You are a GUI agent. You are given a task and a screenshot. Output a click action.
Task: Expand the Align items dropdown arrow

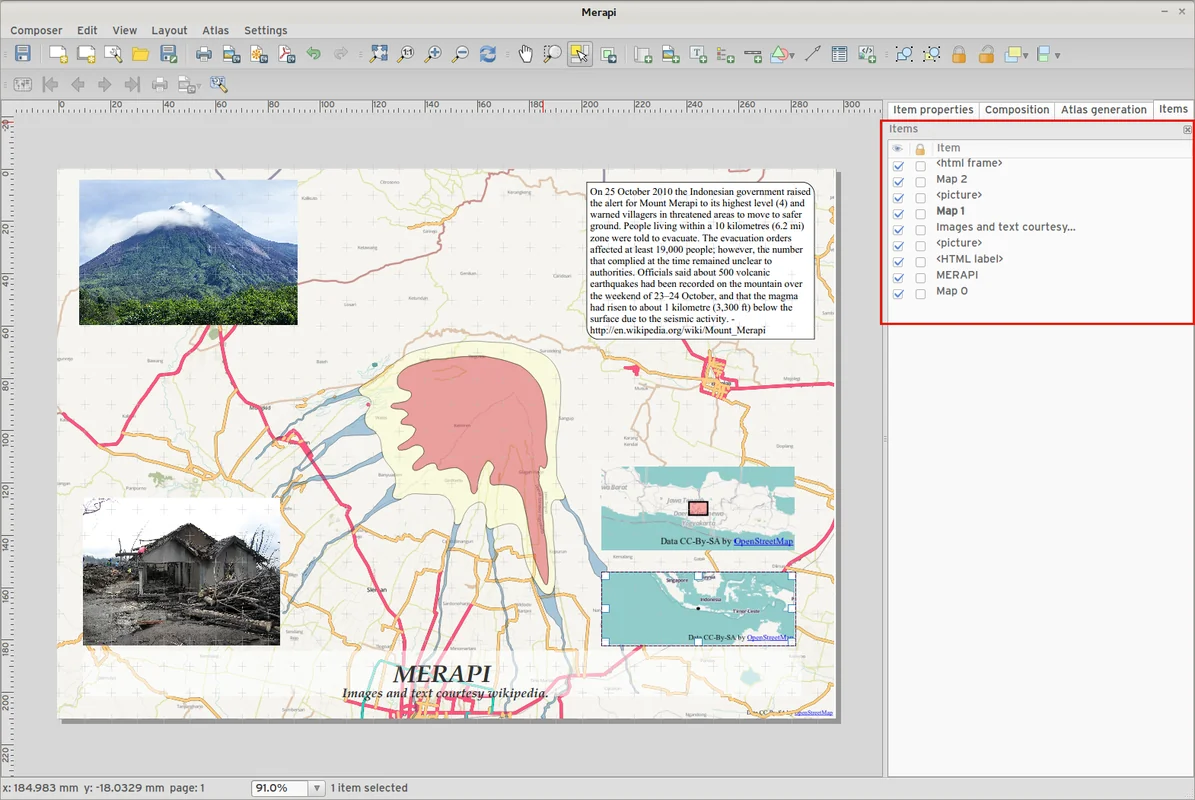pos(1057,56)
